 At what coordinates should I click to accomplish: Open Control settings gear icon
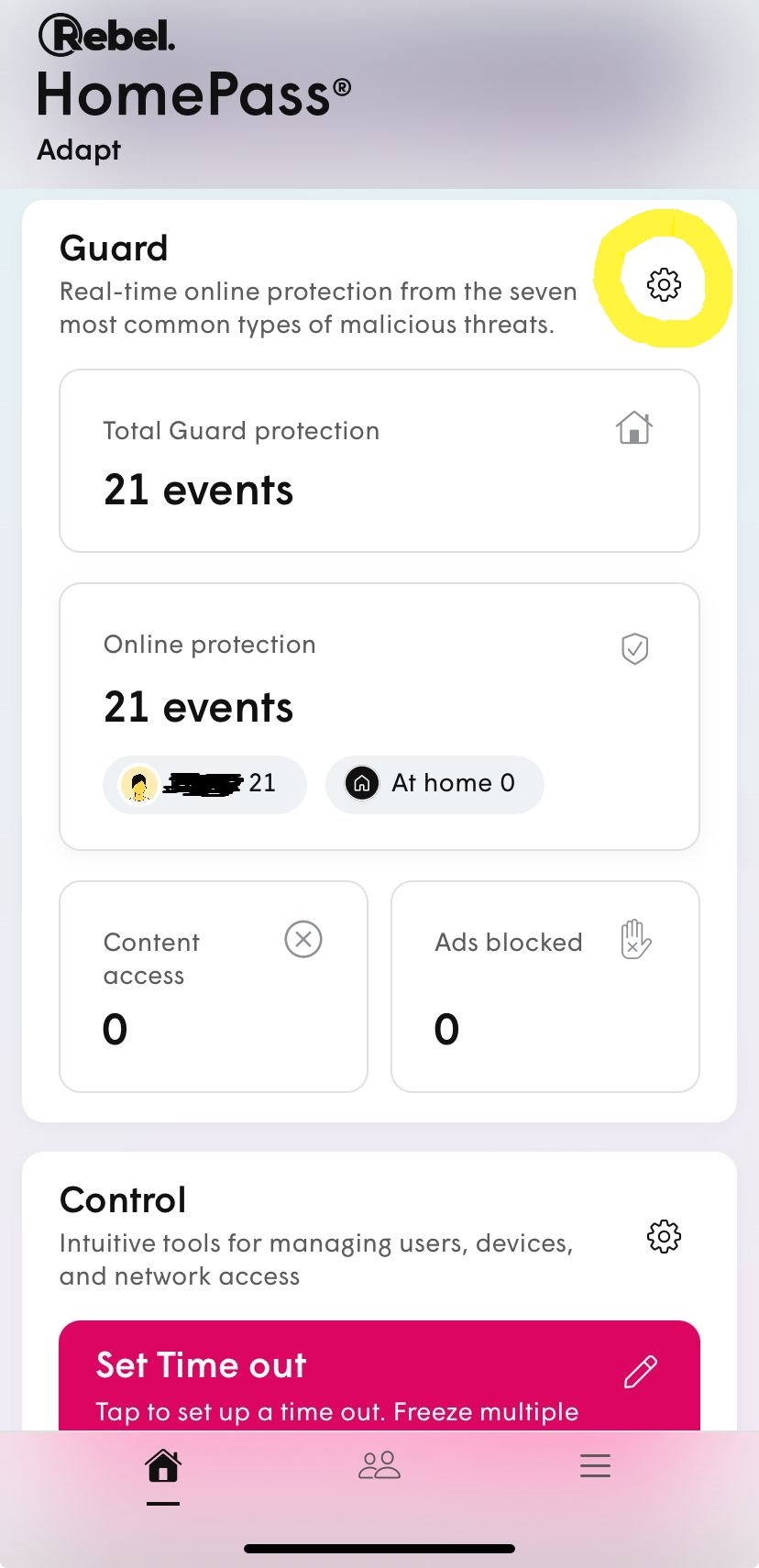point(664,1236)
